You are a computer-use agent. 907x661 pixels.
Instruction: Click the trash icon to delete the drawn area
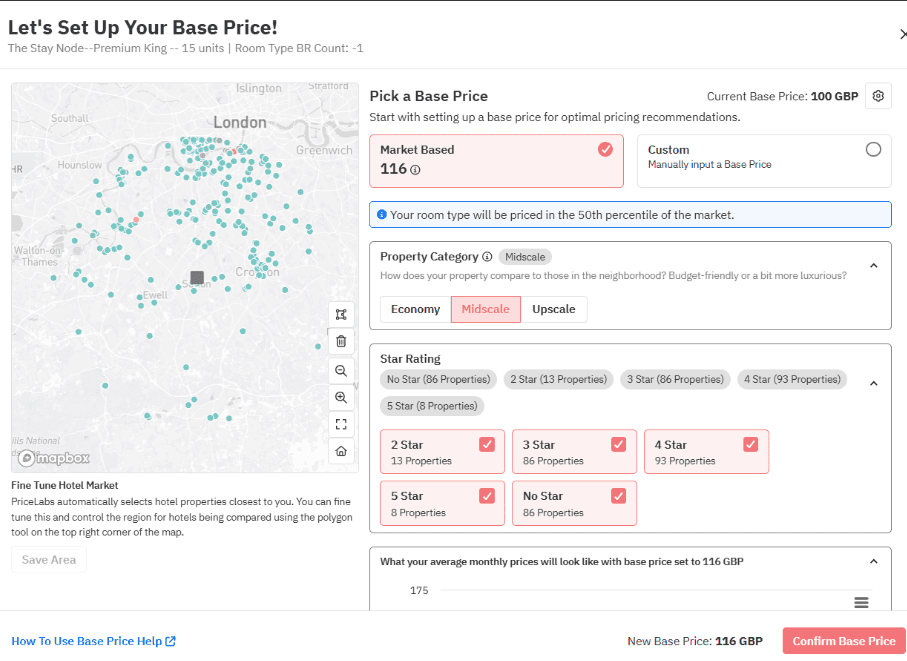(x=341, y=341)
